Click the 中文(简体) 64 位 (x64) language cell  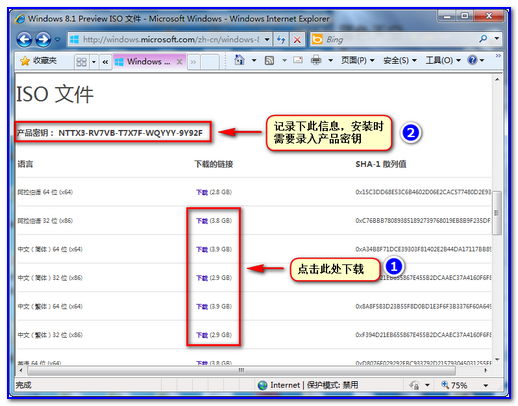point(50,249)
